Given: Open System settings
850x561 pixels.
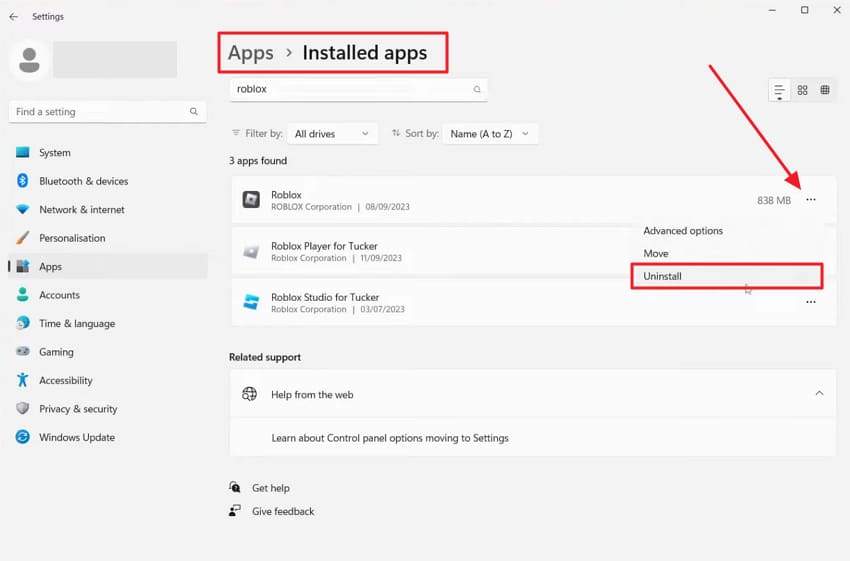Looking at the screenshot, I should tap(107, 153).
